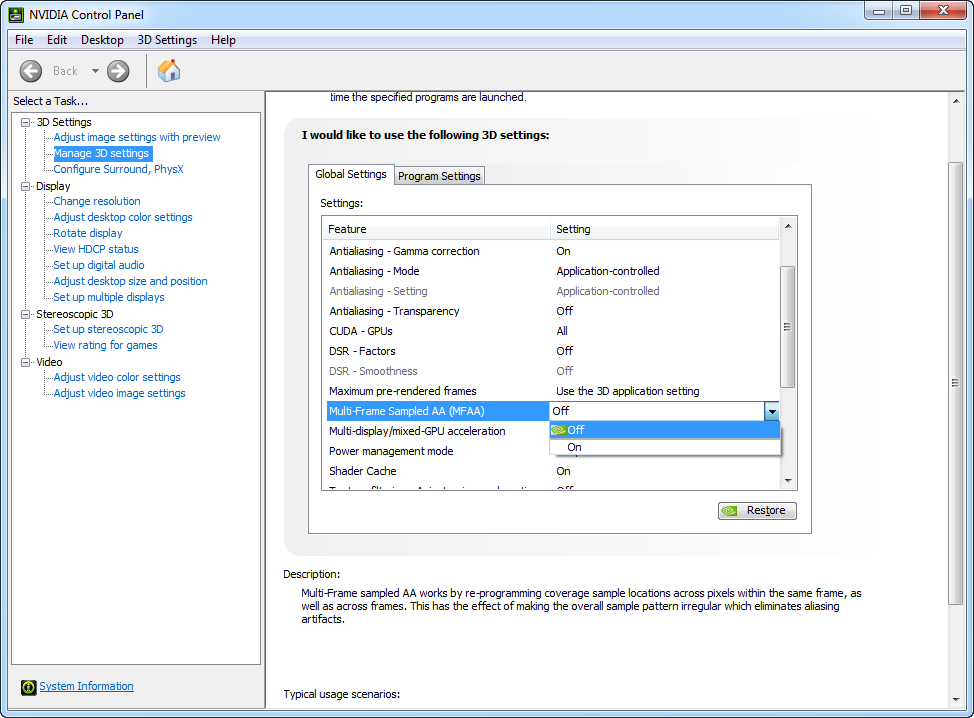
Task: Select Antialiasing - Mode row
Action: pyautogui.click(x=552, y=271)
